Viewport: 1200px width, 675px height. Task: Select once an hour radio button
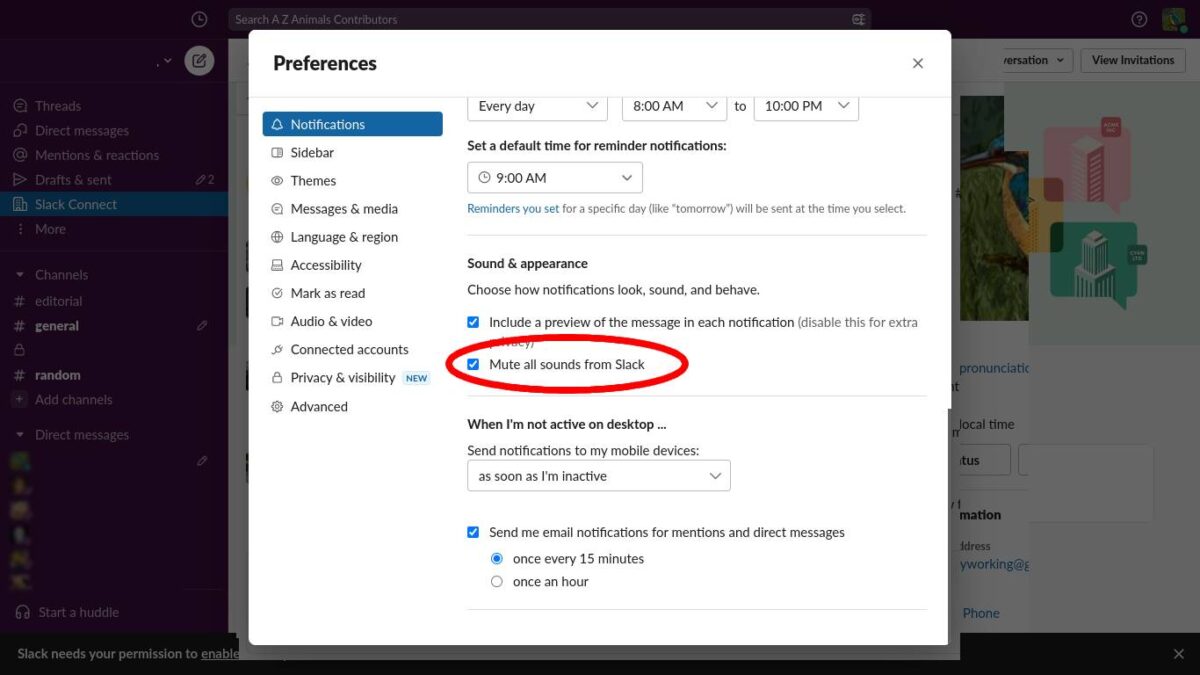(x=497, y=581)
